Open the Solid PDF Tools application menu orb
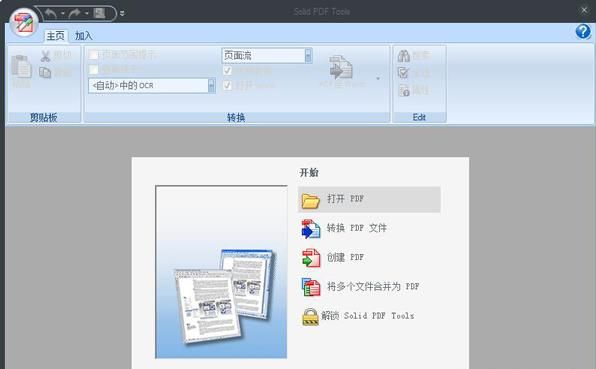This screenshot has width=596, height=369. click(24, 22)
